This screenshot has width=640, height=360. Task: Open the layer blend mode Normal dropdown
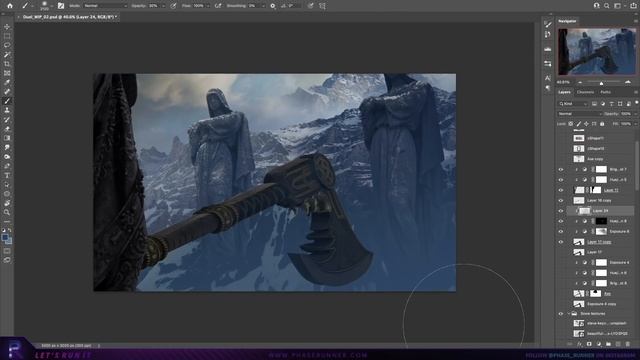tap(579, 114)
